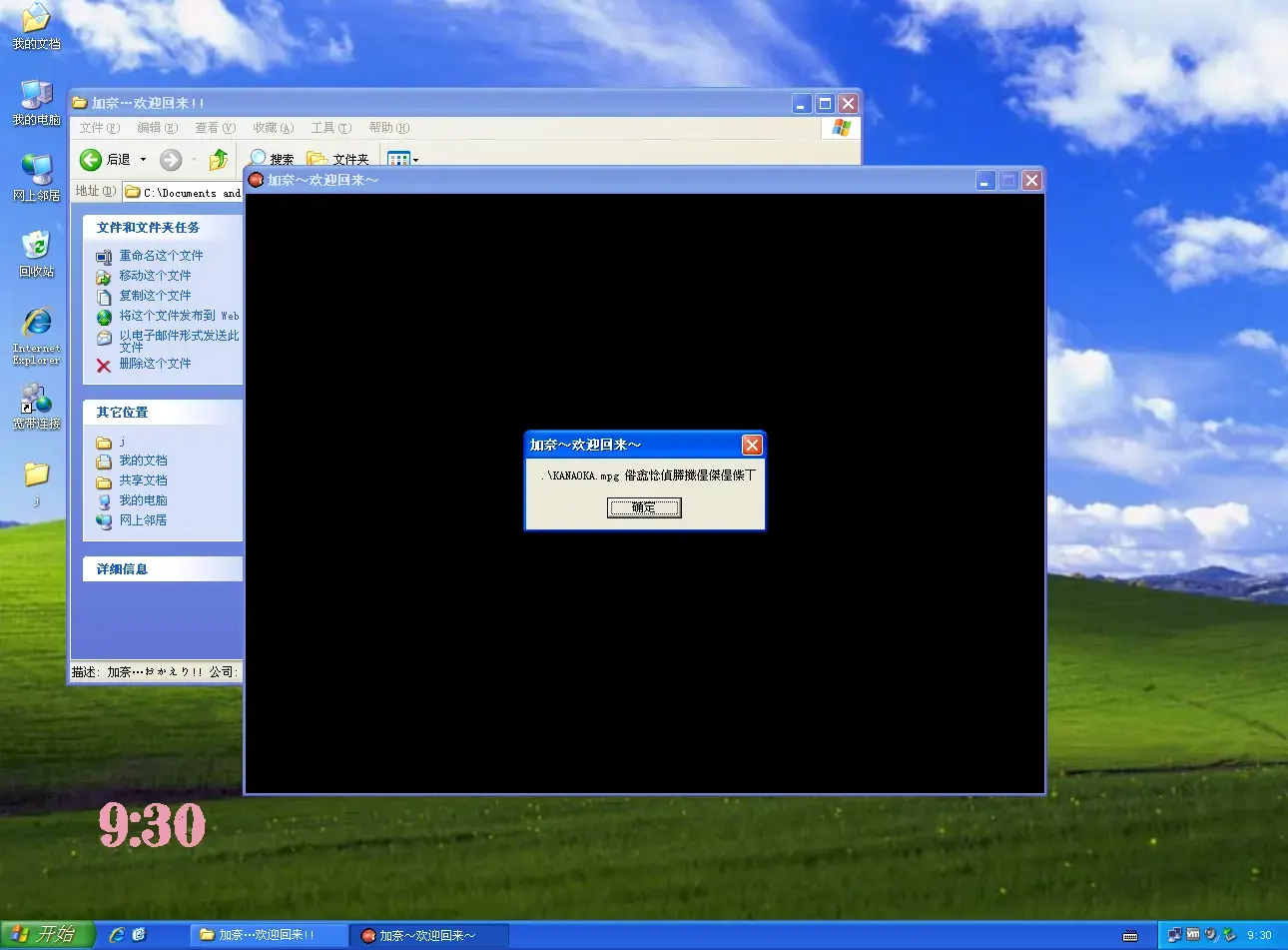Open the 查看 menu

click(x=215, y=128)
